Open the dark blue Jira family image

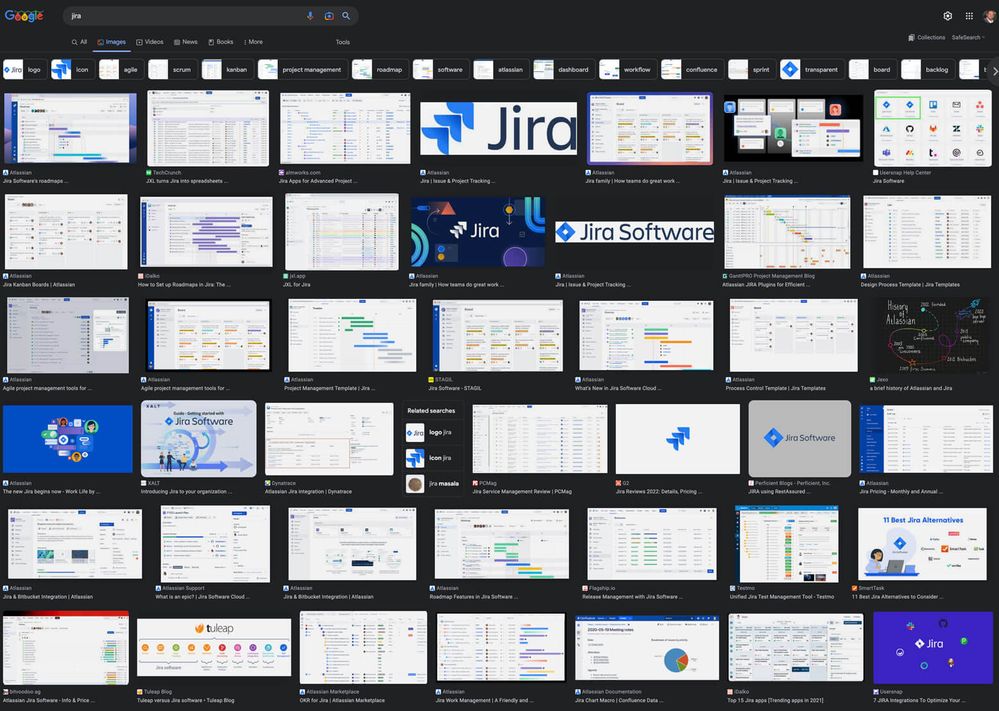click(x=478, y=232)
